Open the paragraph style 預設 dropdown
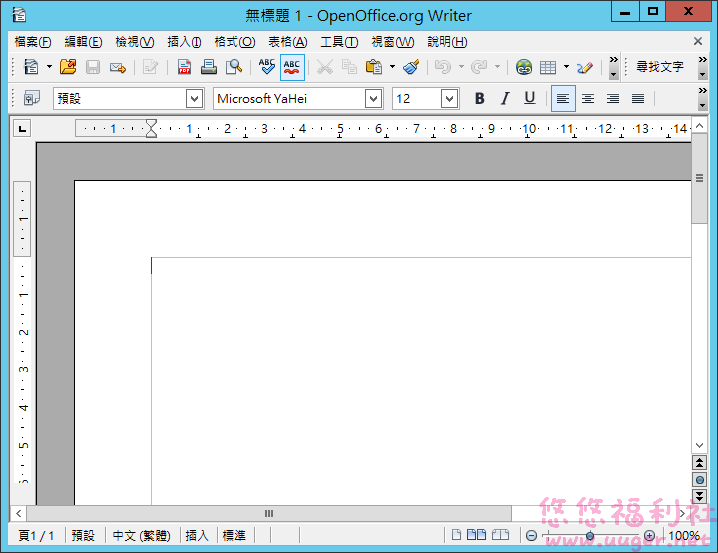The width and height of the screenshot is (718, 553). click(x=194, y=98)
